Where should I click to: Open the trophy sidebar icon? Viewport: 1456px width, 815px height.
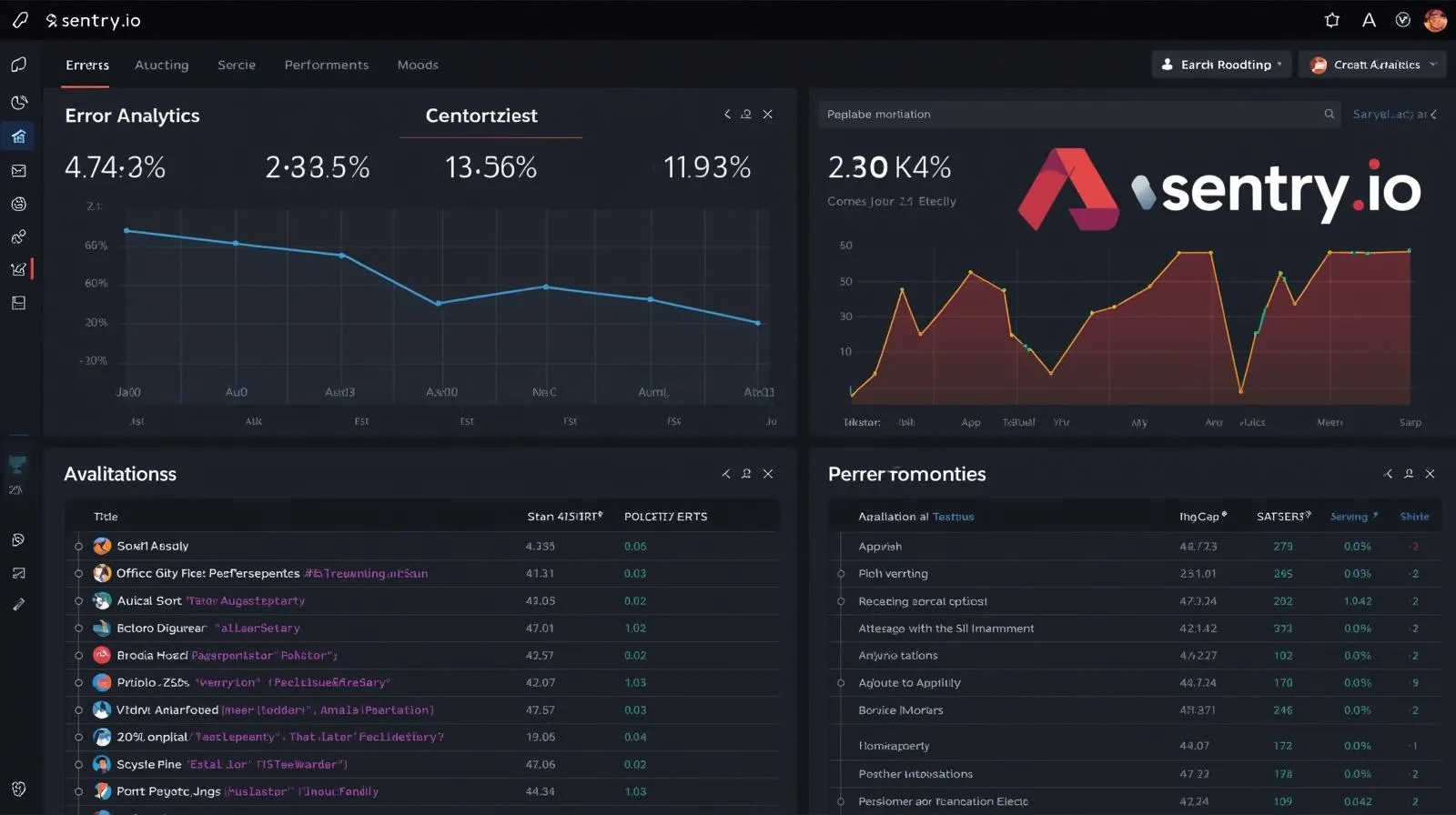coord(17,465)
